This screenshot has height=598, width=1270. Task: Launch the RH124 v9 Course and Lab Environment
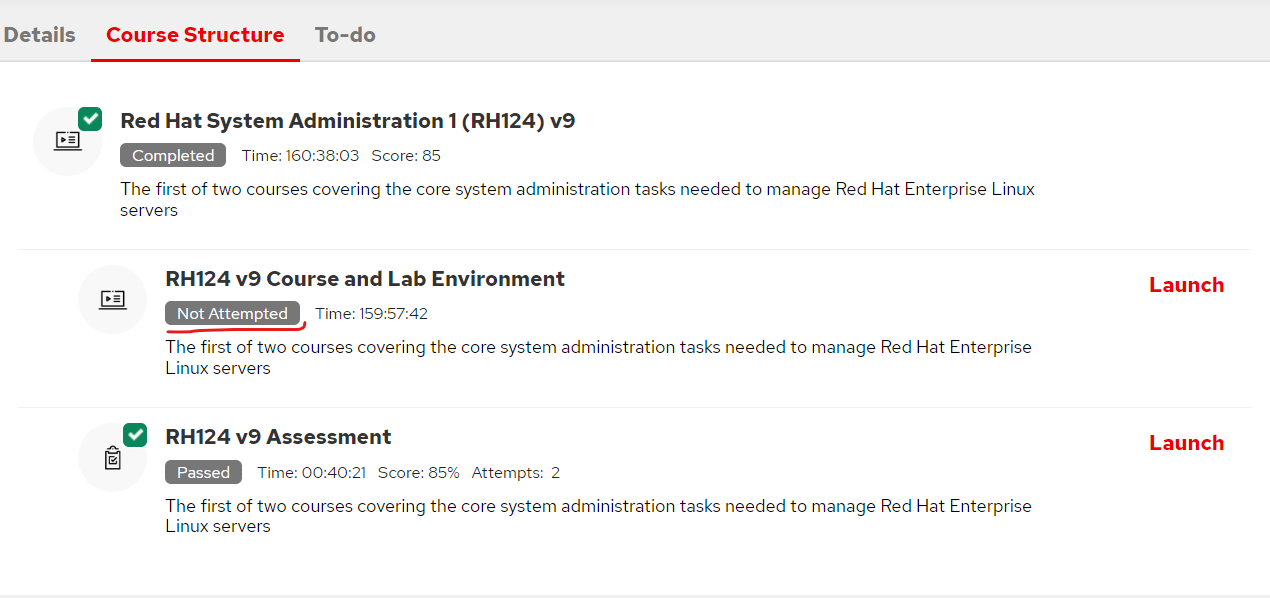tap(1186, 284)
